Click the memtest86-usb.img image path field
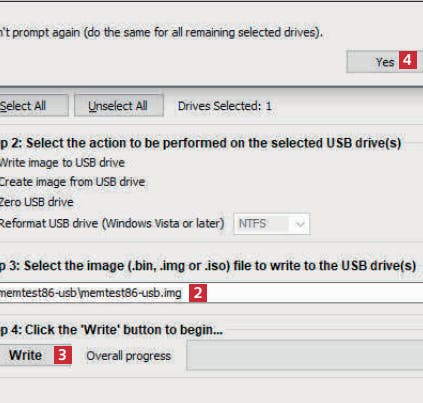Viewport: 423px width, 403px height. click(x=211, y=293)
